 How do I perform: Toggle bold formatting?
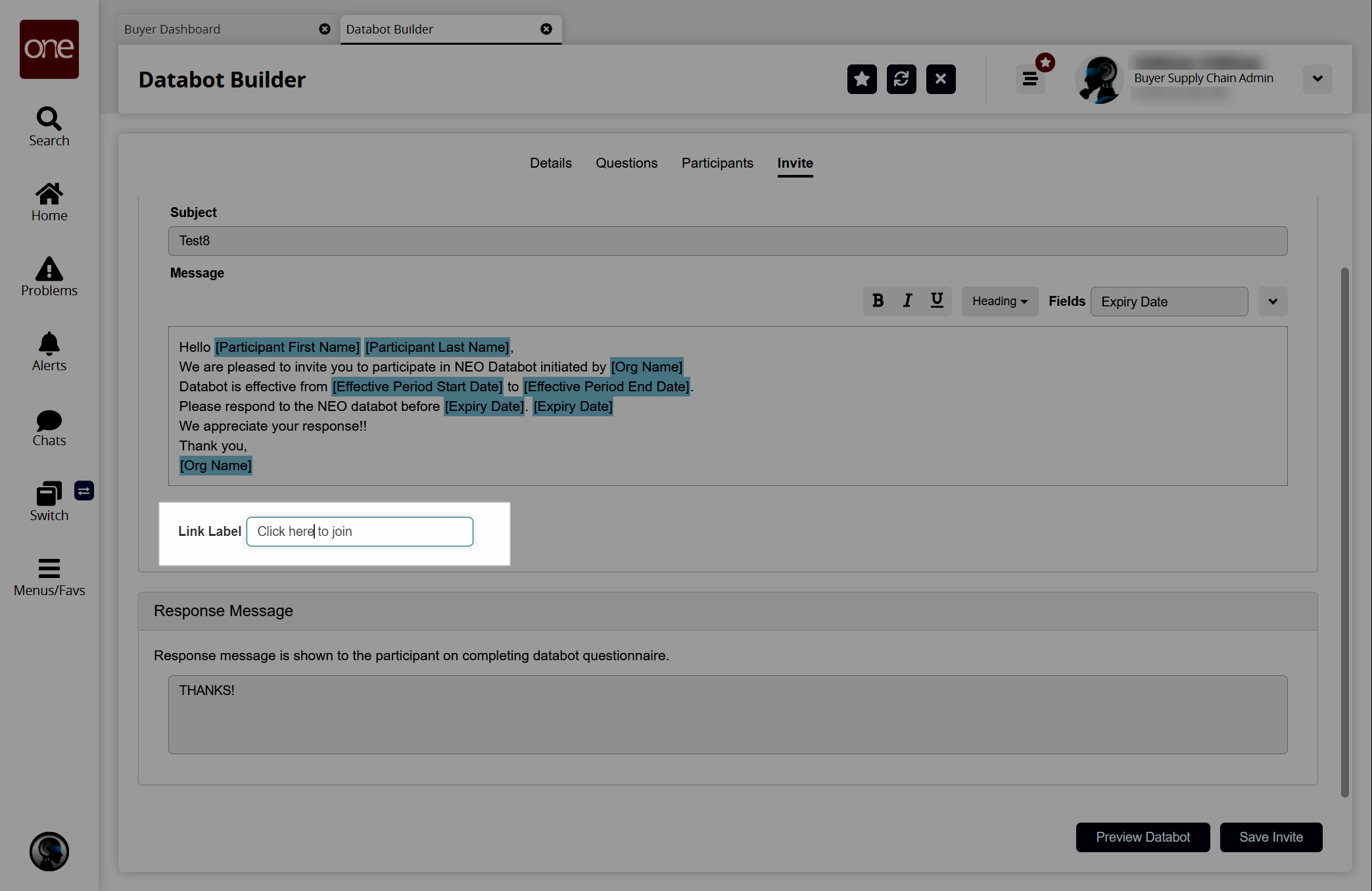878,301
